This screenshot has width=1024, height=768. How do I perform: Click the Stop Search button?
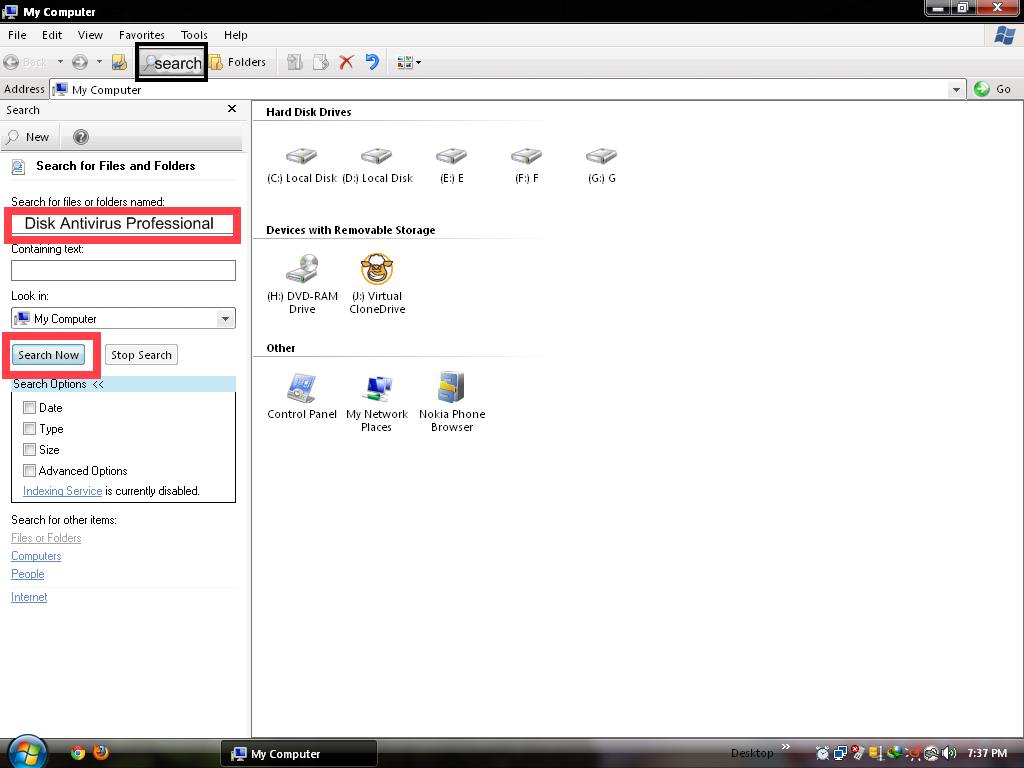coord(141,355)
